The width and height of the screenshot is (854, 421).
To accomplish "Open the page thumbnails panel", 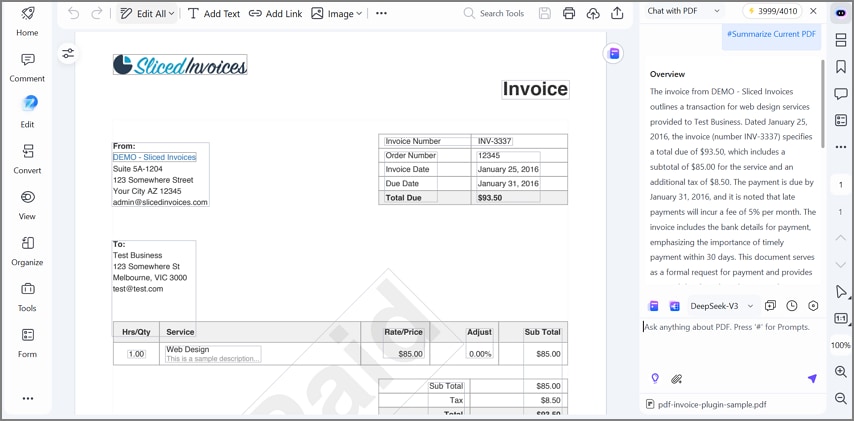I will pyautogui.click(x=840, y=40).
